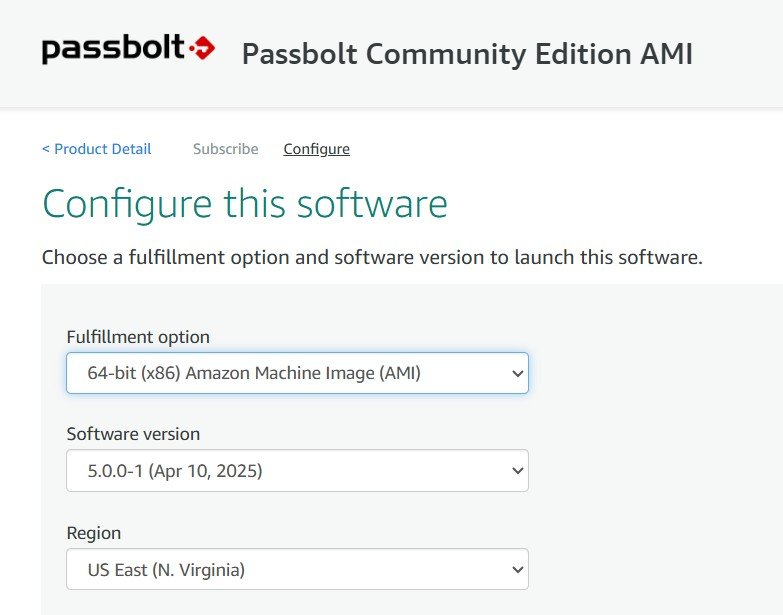Click the Region dropdown arrow
This screenshot has width=783, height=615.
point(517,569)
